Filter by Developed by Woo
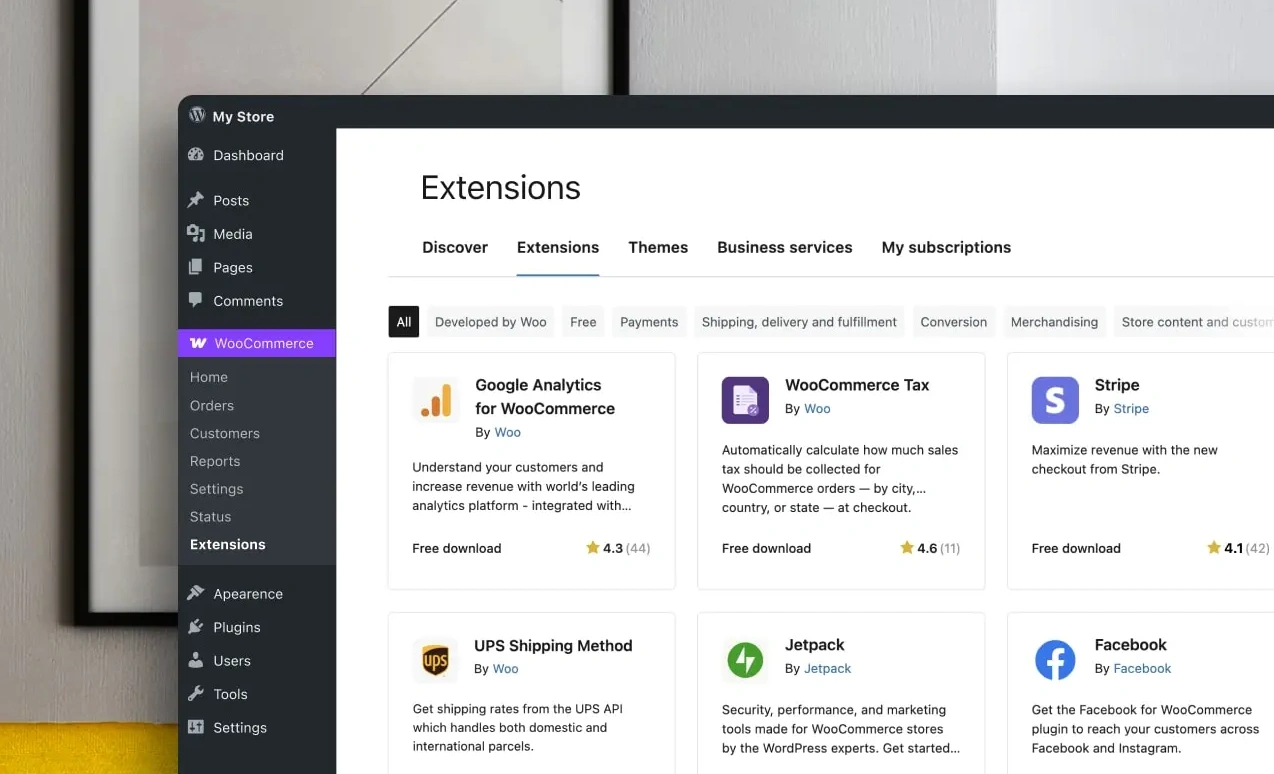Screen dimensions: 1274x774 pyautogui.click(x=491, y=322)
